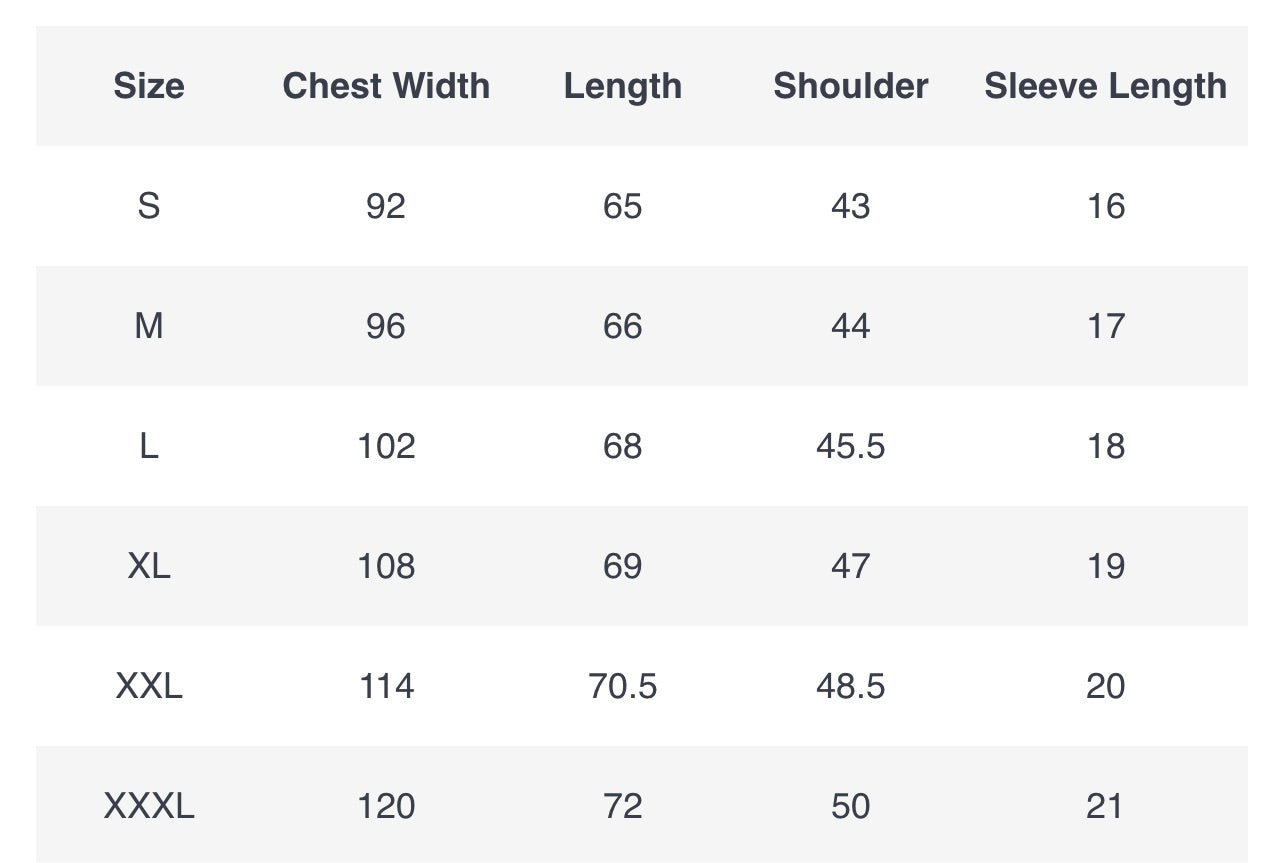
Task: Click sleeve length value 16
Action: pos(1105,206)
